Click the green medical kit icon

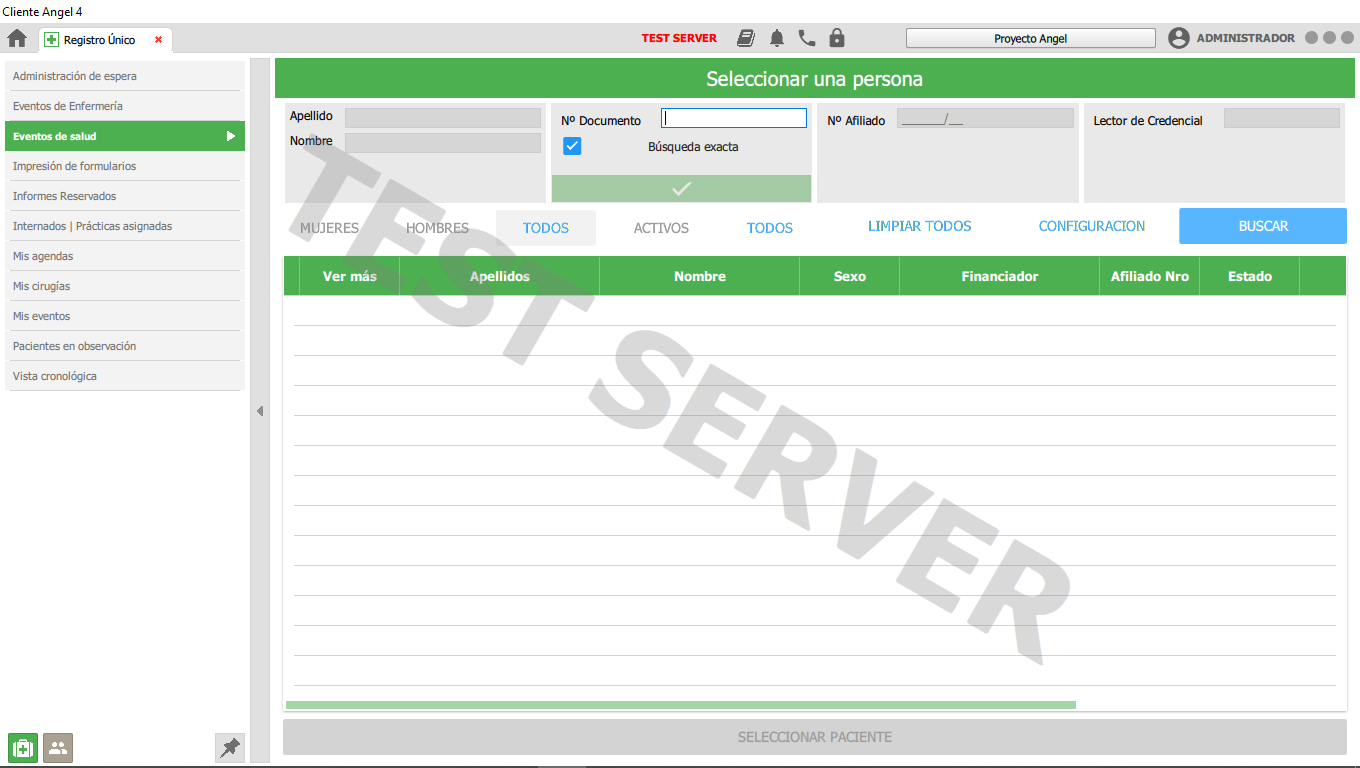click(x=23, y=747)
